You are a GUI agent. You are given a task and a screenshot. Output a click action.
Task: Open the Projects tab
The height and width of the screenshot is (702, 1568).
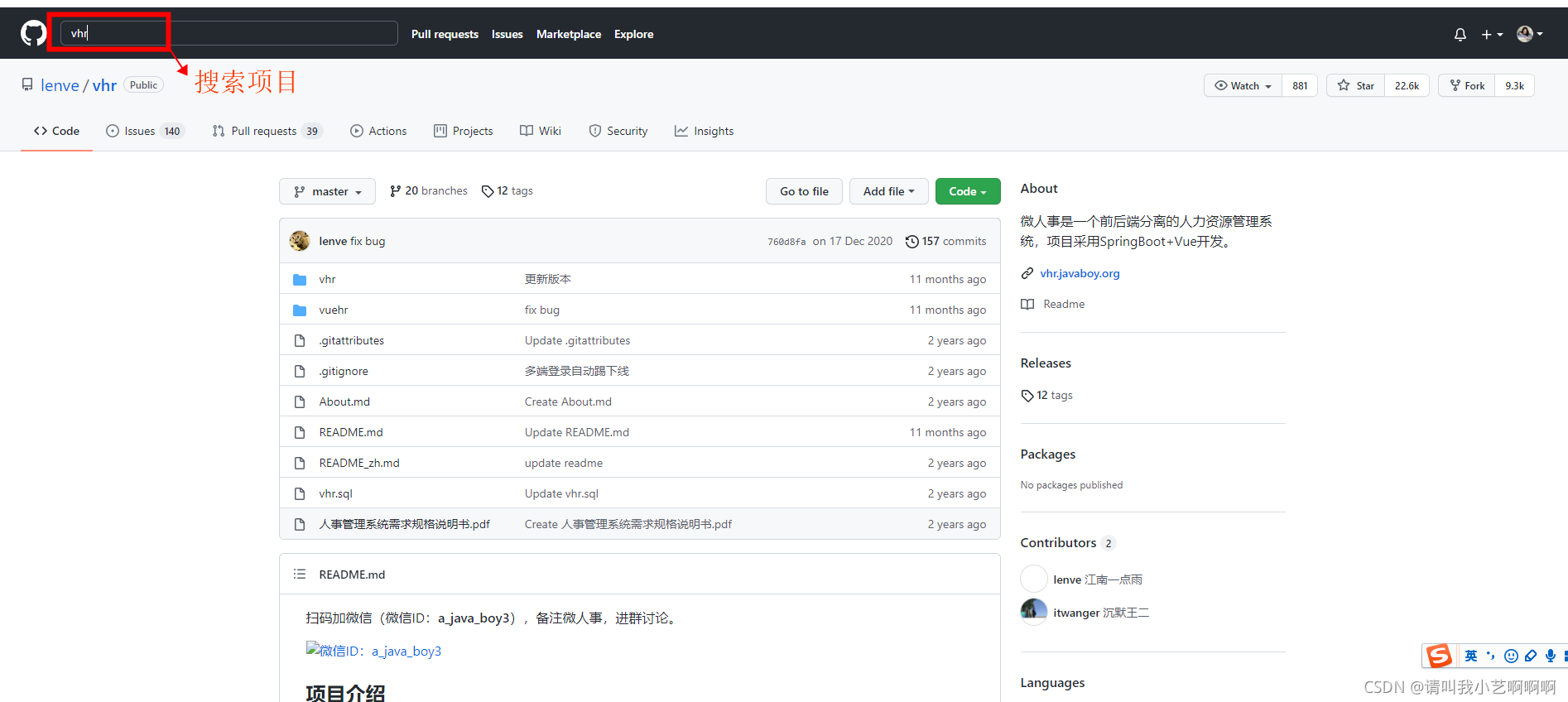point(464,131)
